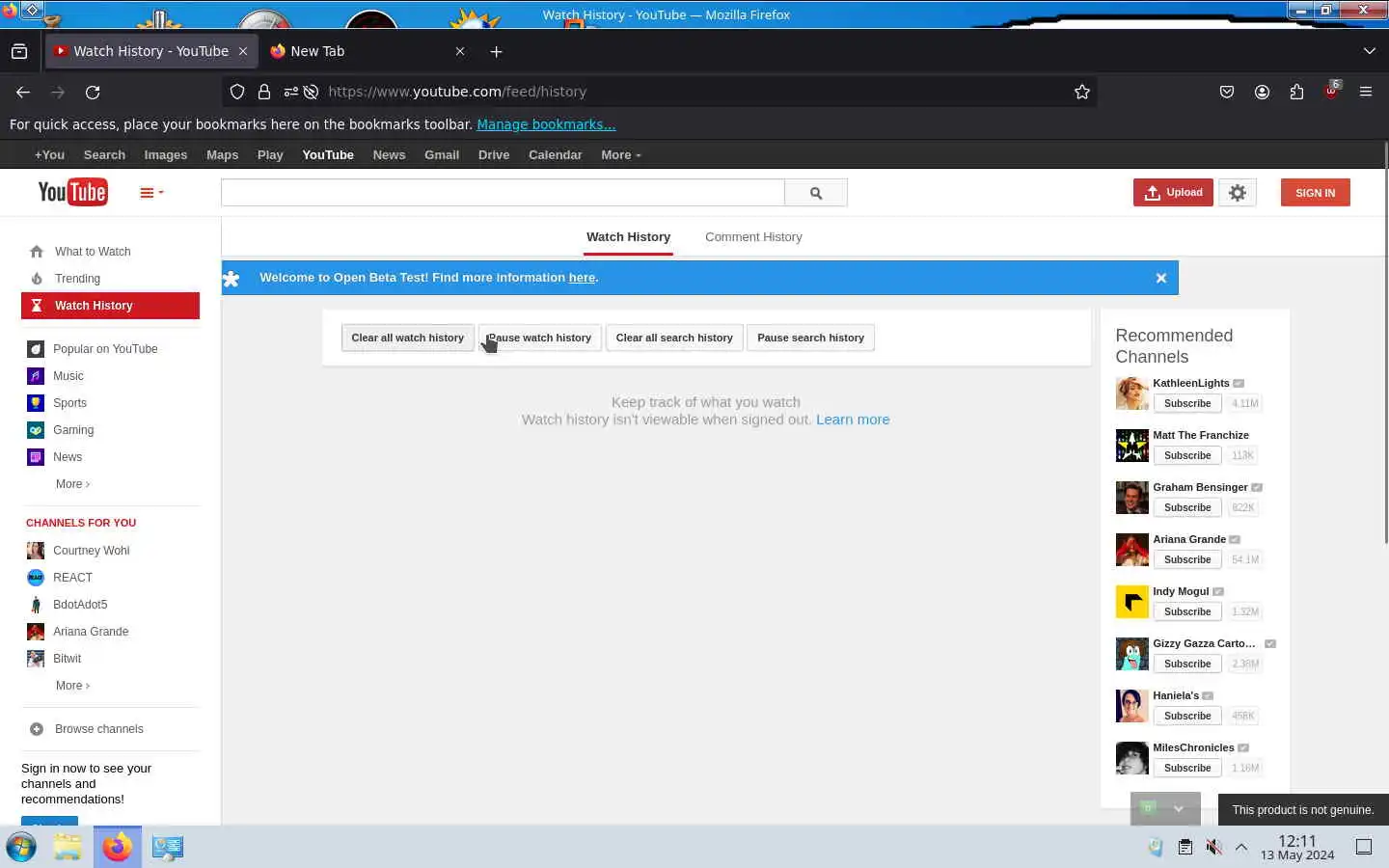Screen dimensions: 1389x868
Task: Open News category icon in sidebar
Action: (x=36, y=457)
